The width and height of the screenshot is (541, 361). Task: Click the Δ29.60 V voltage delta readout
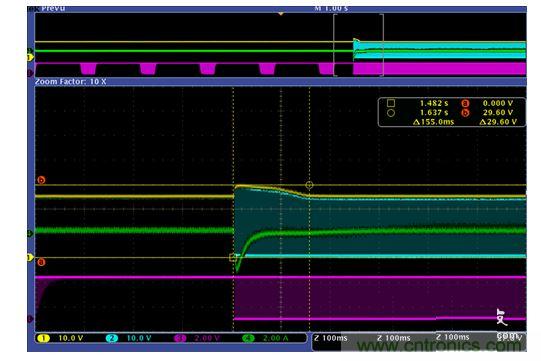click(498, 122)
